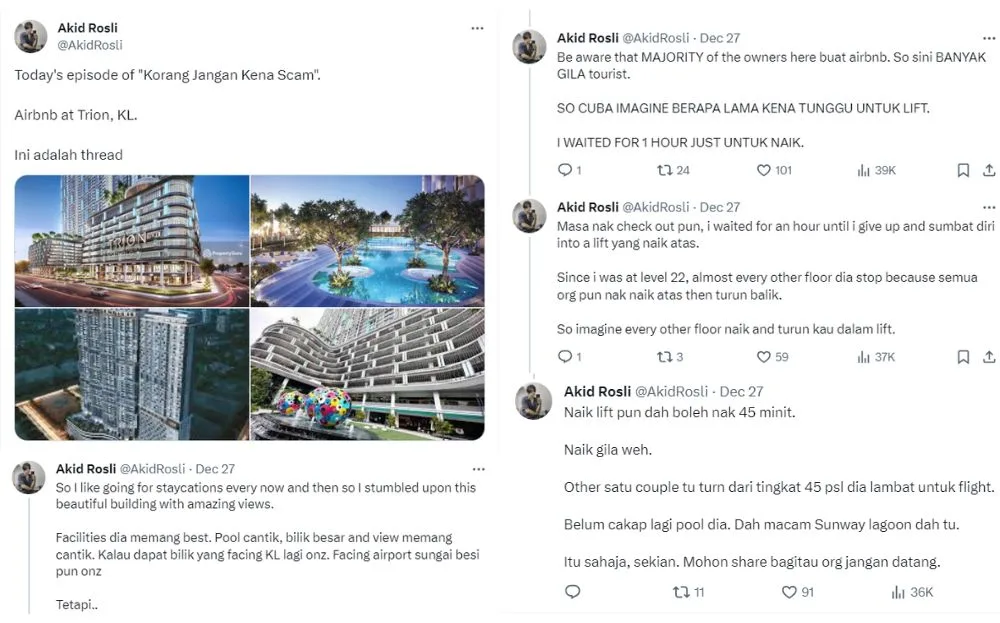
Task: Open more options on main Trion tweet
Action: click(477, 28)
